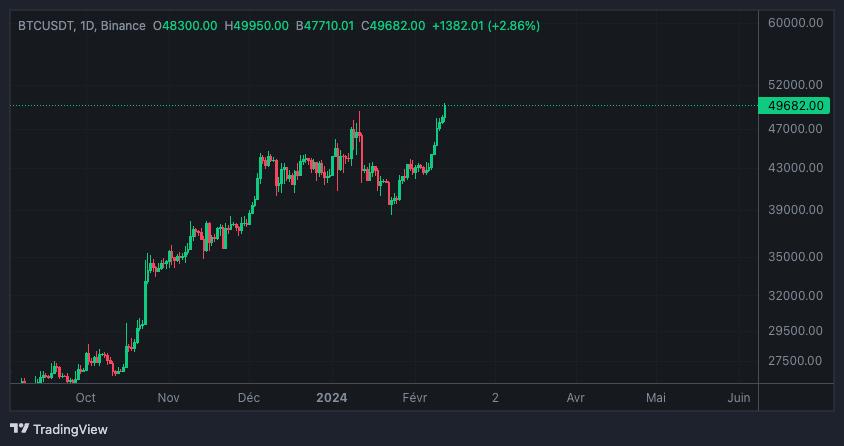
Task: Click the open value O48300.00
Action: 185,26
